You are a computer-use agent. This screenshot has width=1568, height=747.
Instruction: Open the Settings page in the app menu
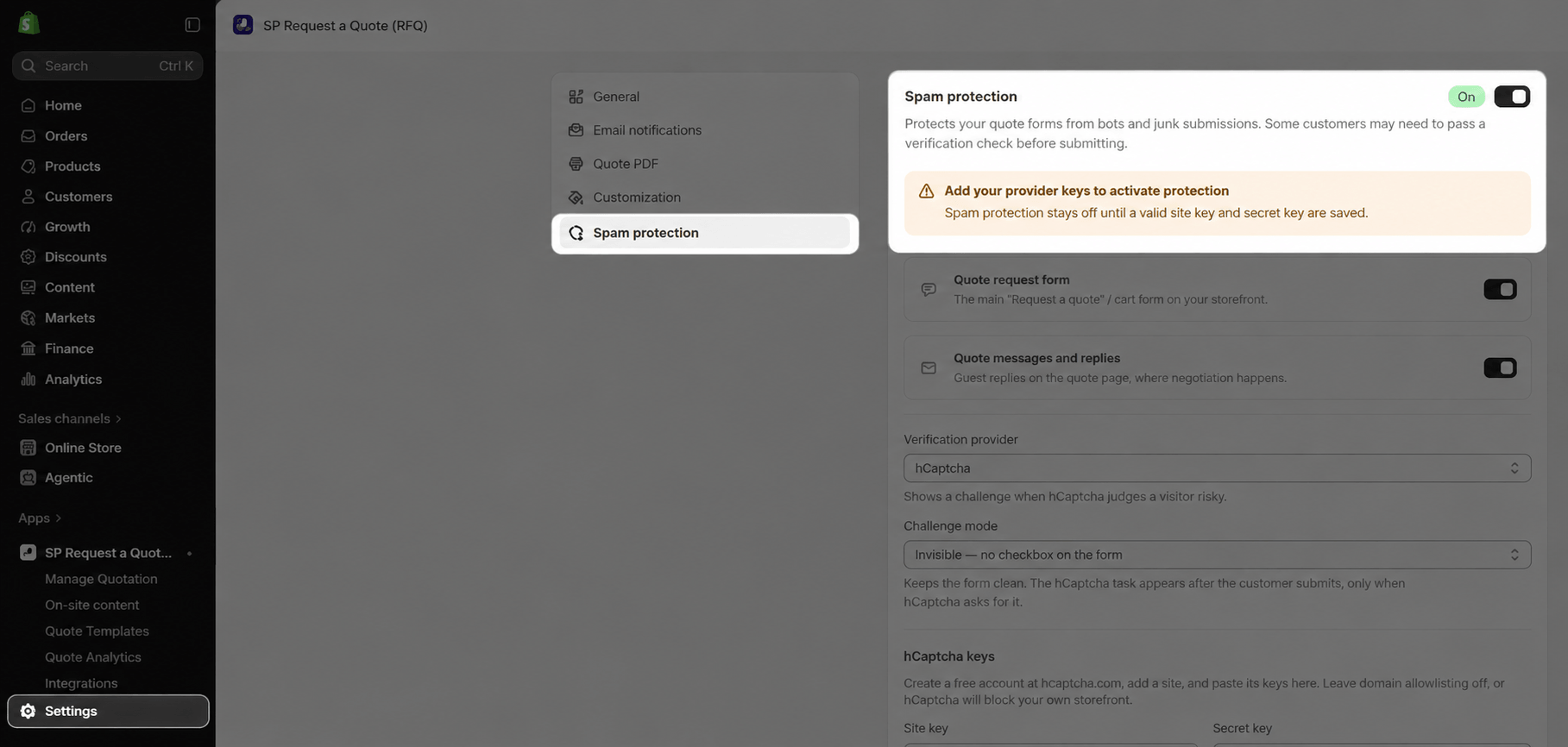[108, 711]
